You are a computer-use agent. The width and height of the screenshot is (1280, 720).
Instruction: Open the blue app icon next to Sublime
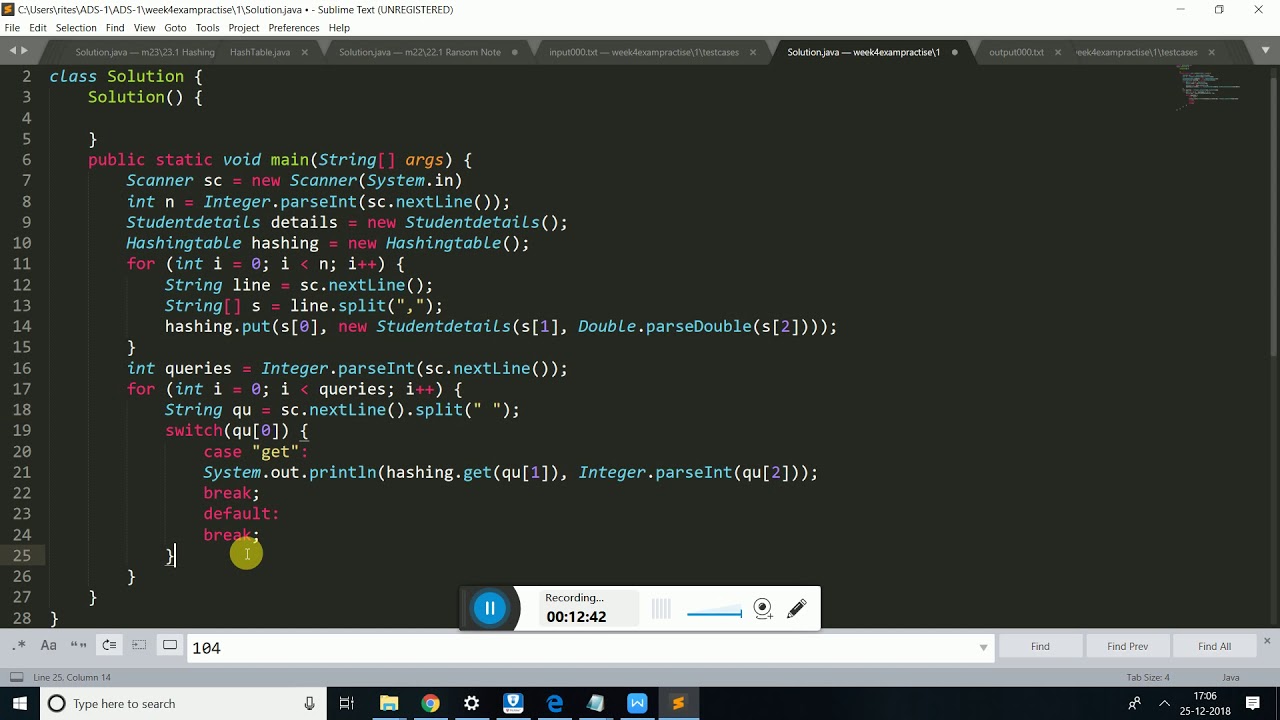(x=637, y=704)
